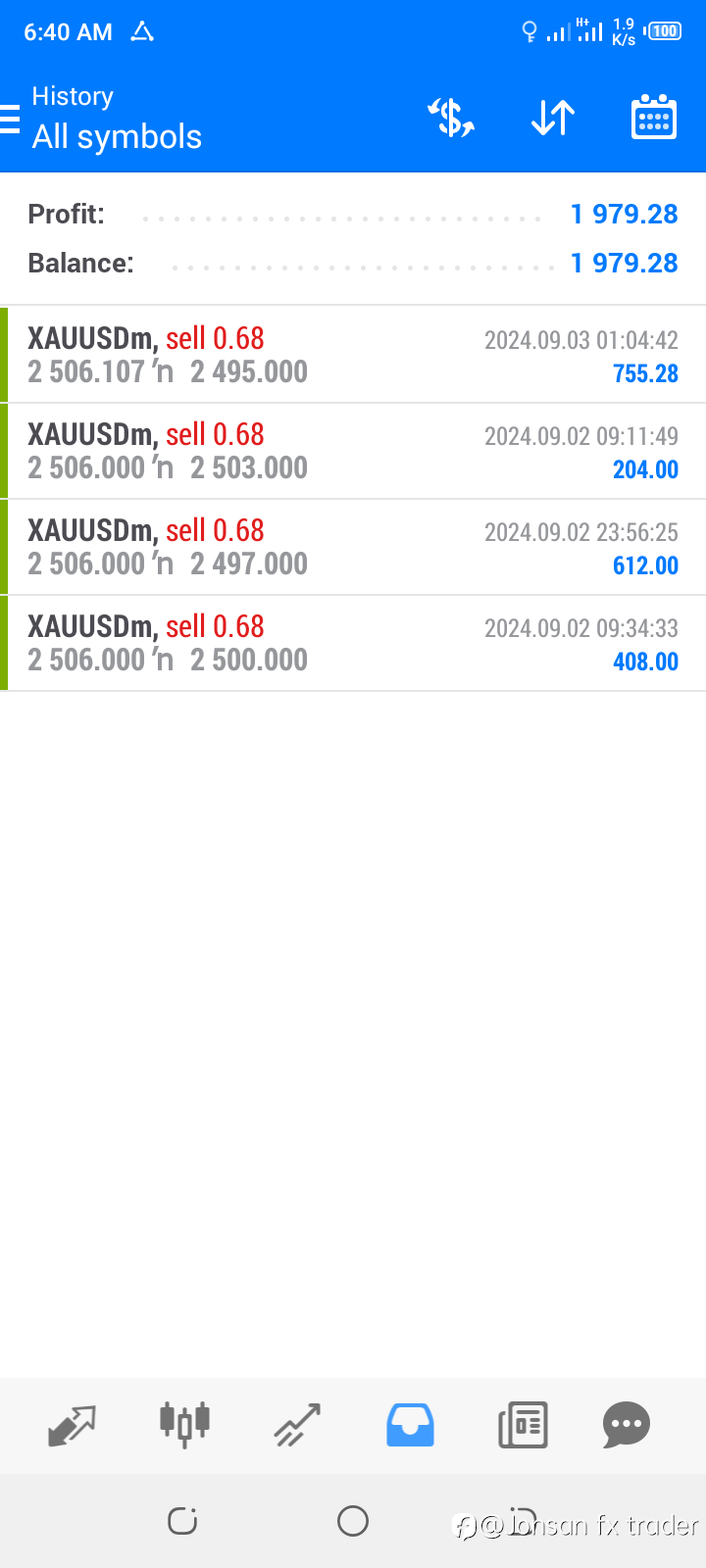
Task: Open the chat Messages tab
Action: click(x=627, y=1425)
